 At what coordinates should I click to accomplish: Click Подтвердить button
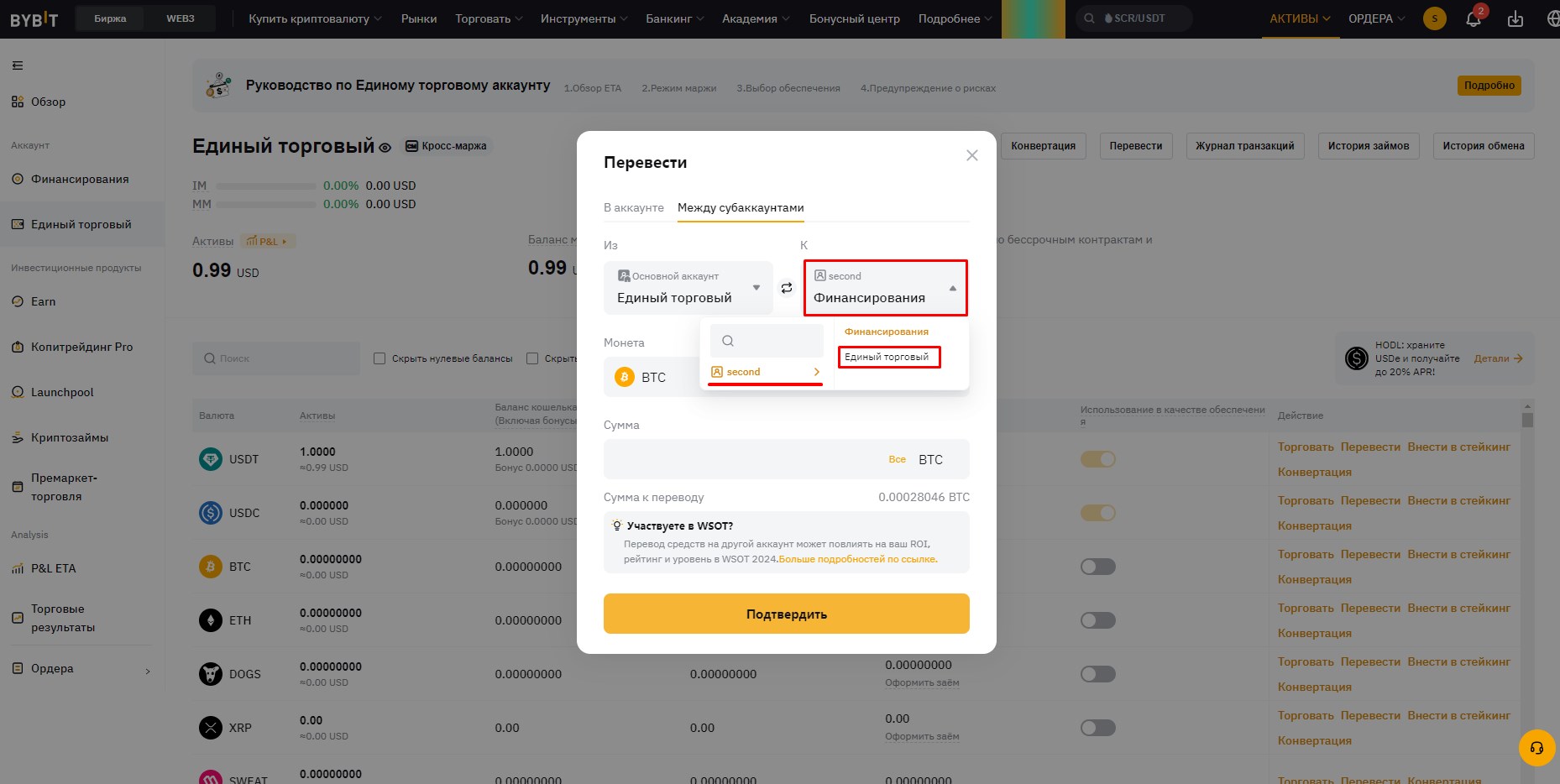coord(787,614)
